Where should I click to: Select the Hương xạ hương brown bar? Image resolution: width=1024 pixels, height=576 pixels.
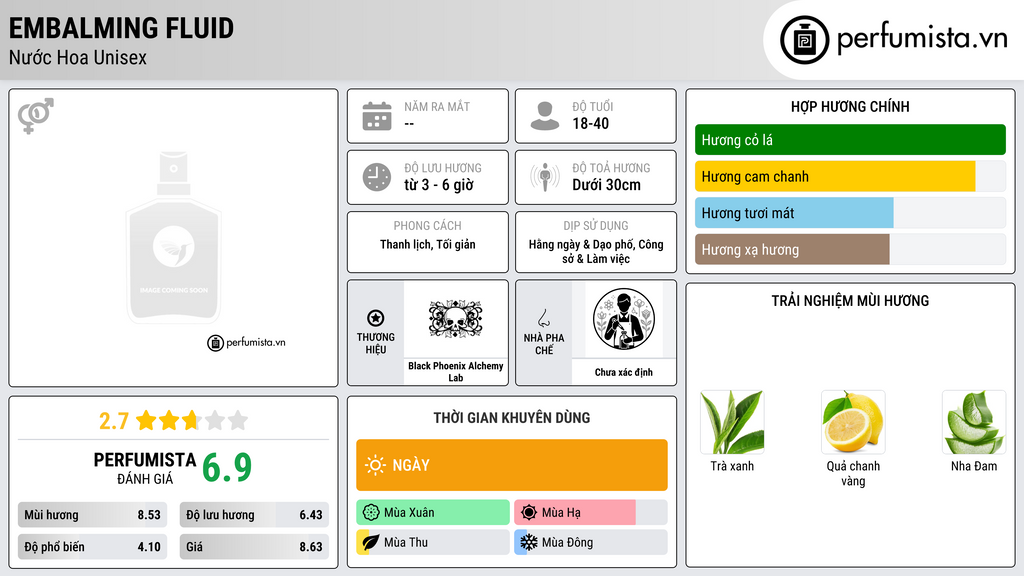point(850,249)
